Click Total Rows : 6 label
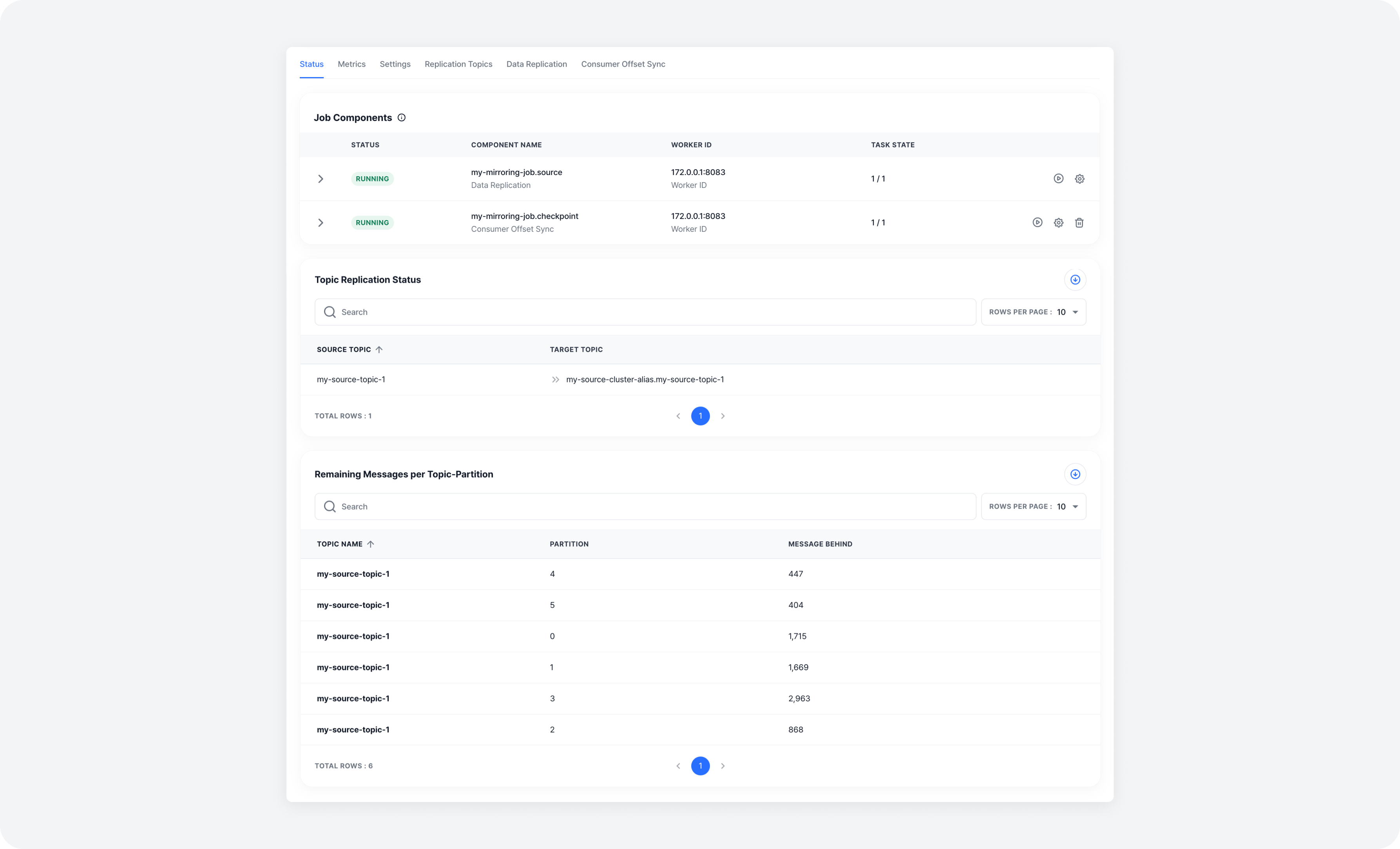This screenshot has height=849, width=1400. pyautogui.click(x=343, y=766)
